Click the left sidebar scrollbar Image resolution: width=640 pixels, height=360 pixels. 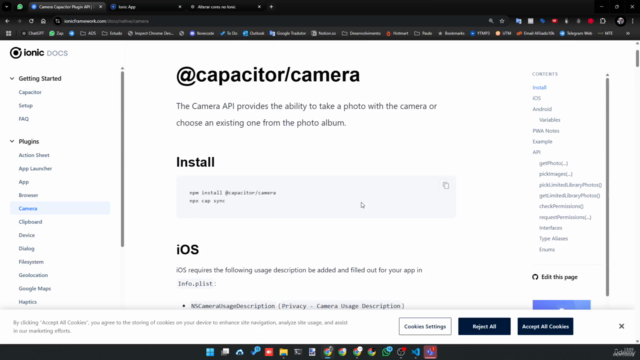pyautogui.click(x=122, y=159)
